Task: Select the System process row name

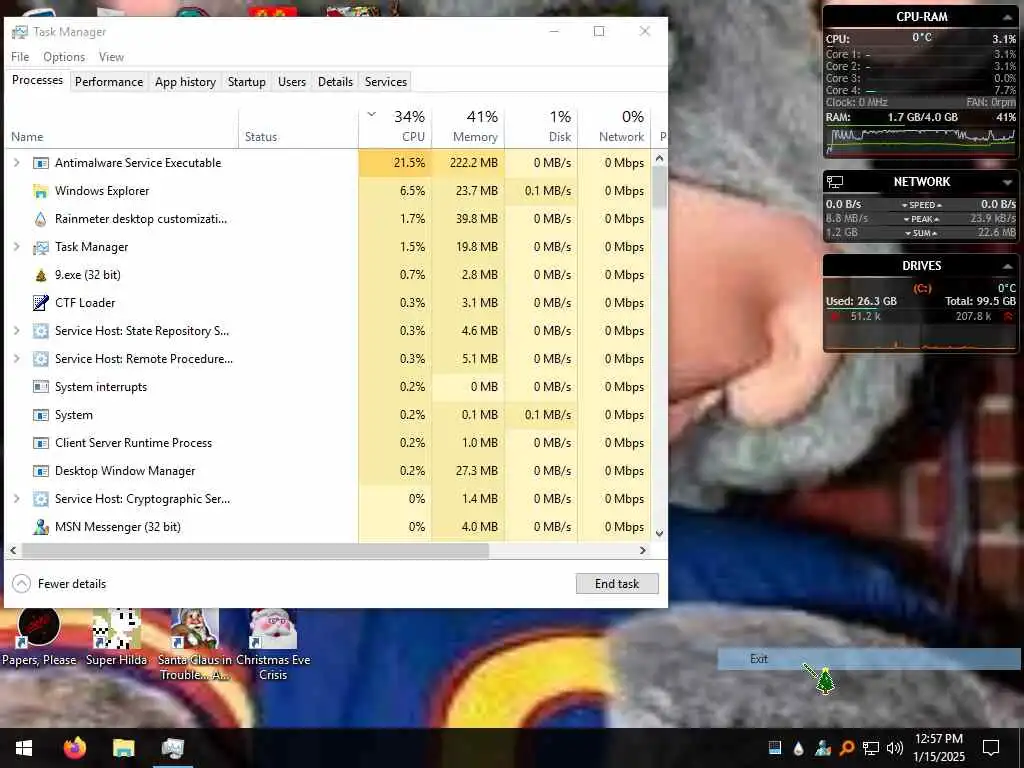Action: point(74,415)
